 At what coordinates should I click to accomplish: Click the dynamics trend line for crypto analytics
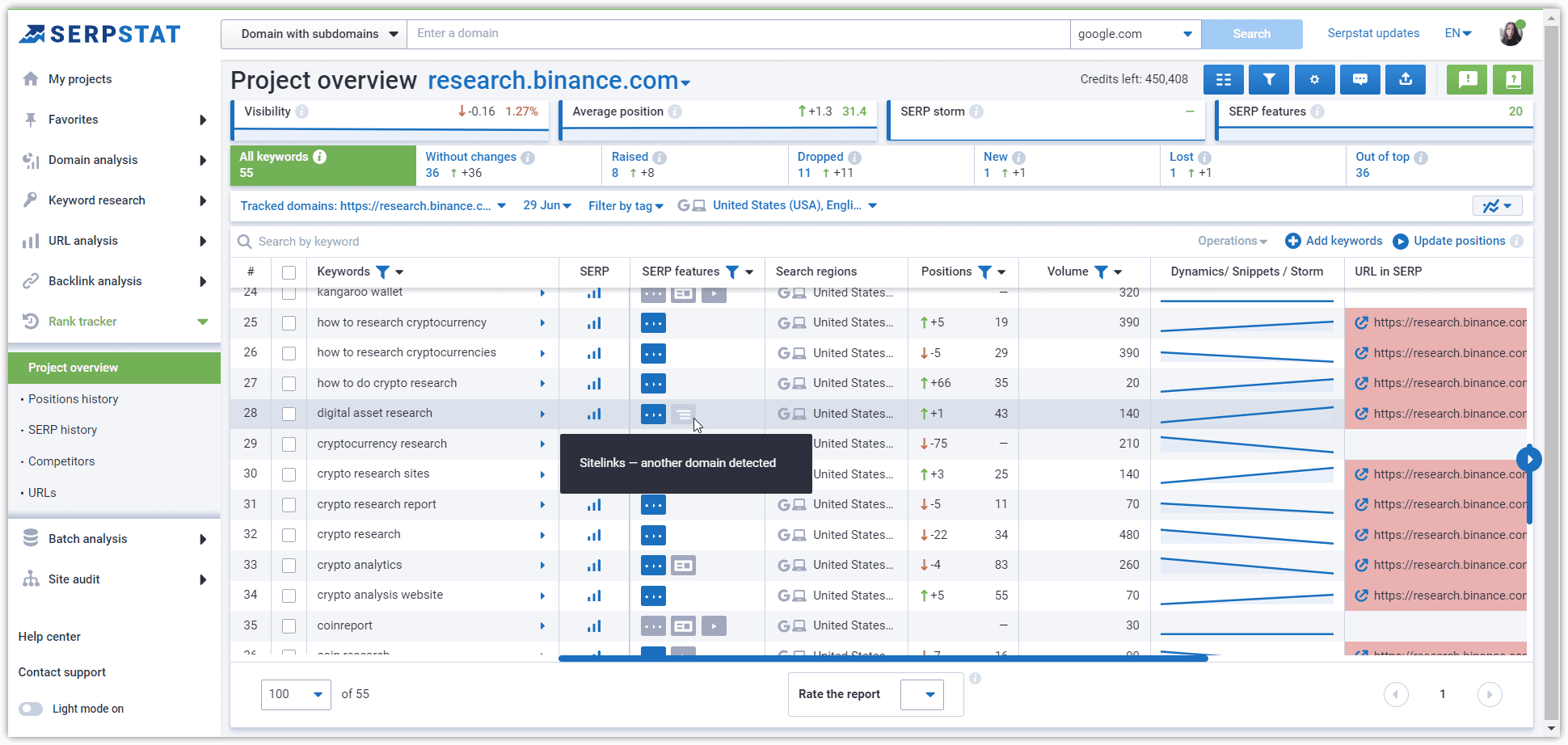[1247, 566]
